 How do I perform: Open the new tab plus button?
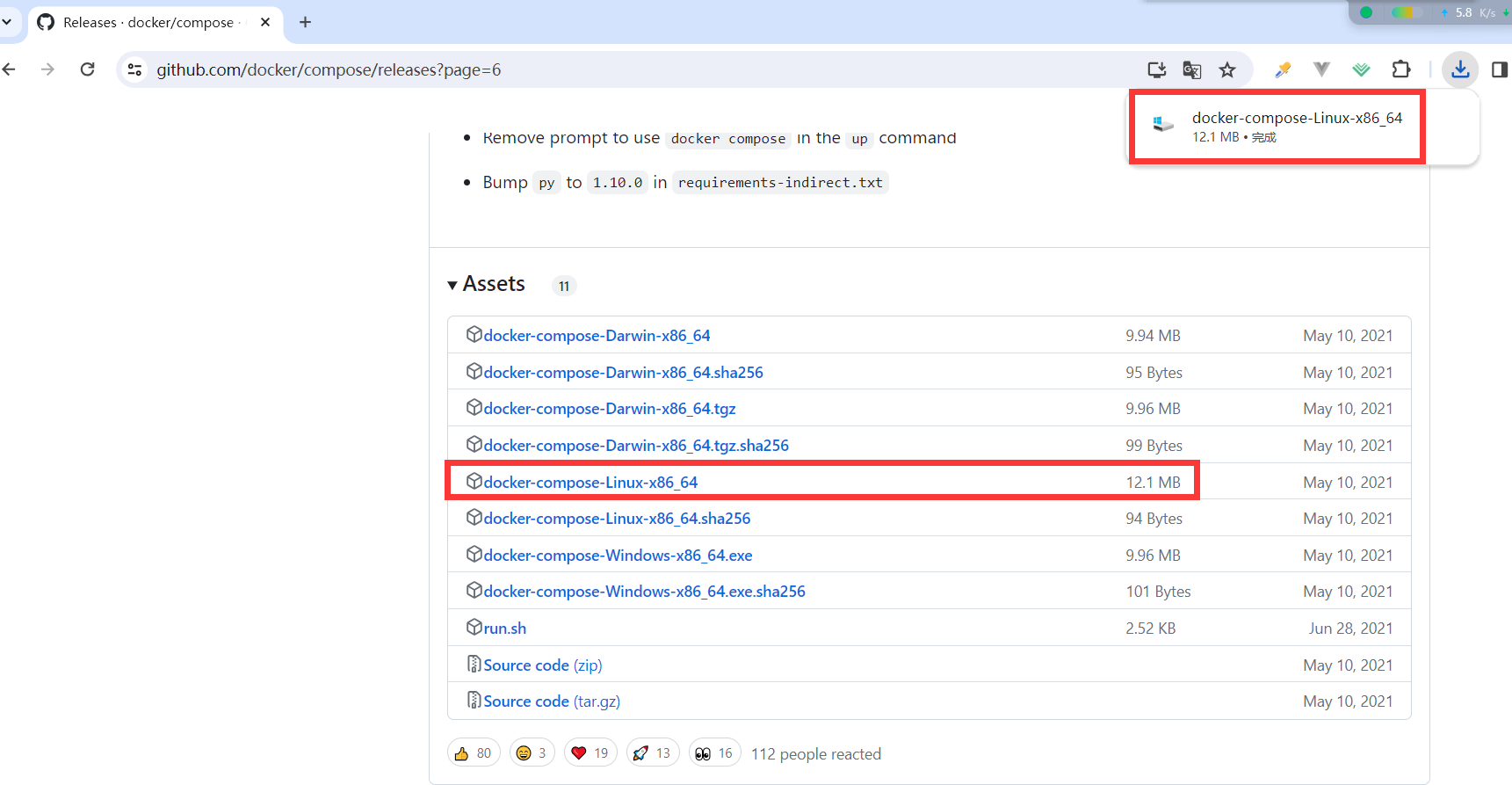click(x=305, y=22)
